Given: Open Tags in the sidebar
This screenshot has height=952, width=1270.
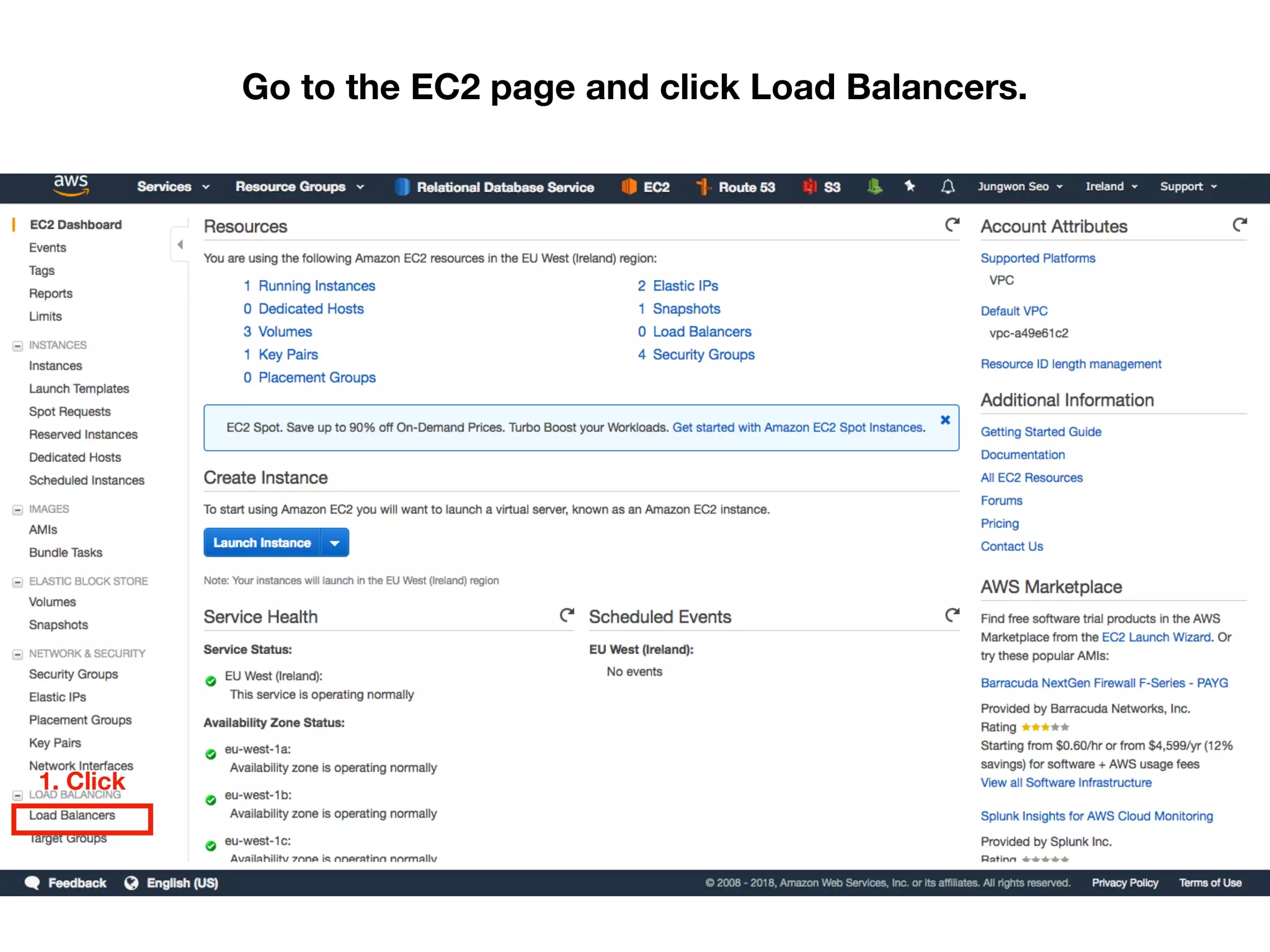Looking at the screenshot, I should pyautogui.click(x=42, y=270).
